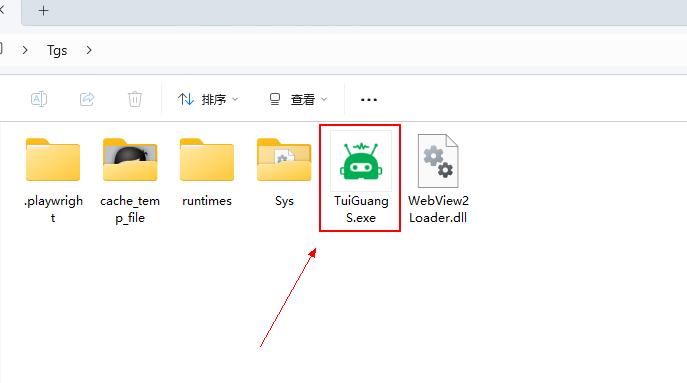
Task: Expand chevron after Tgs in address bar
Action: click(89, 50)
